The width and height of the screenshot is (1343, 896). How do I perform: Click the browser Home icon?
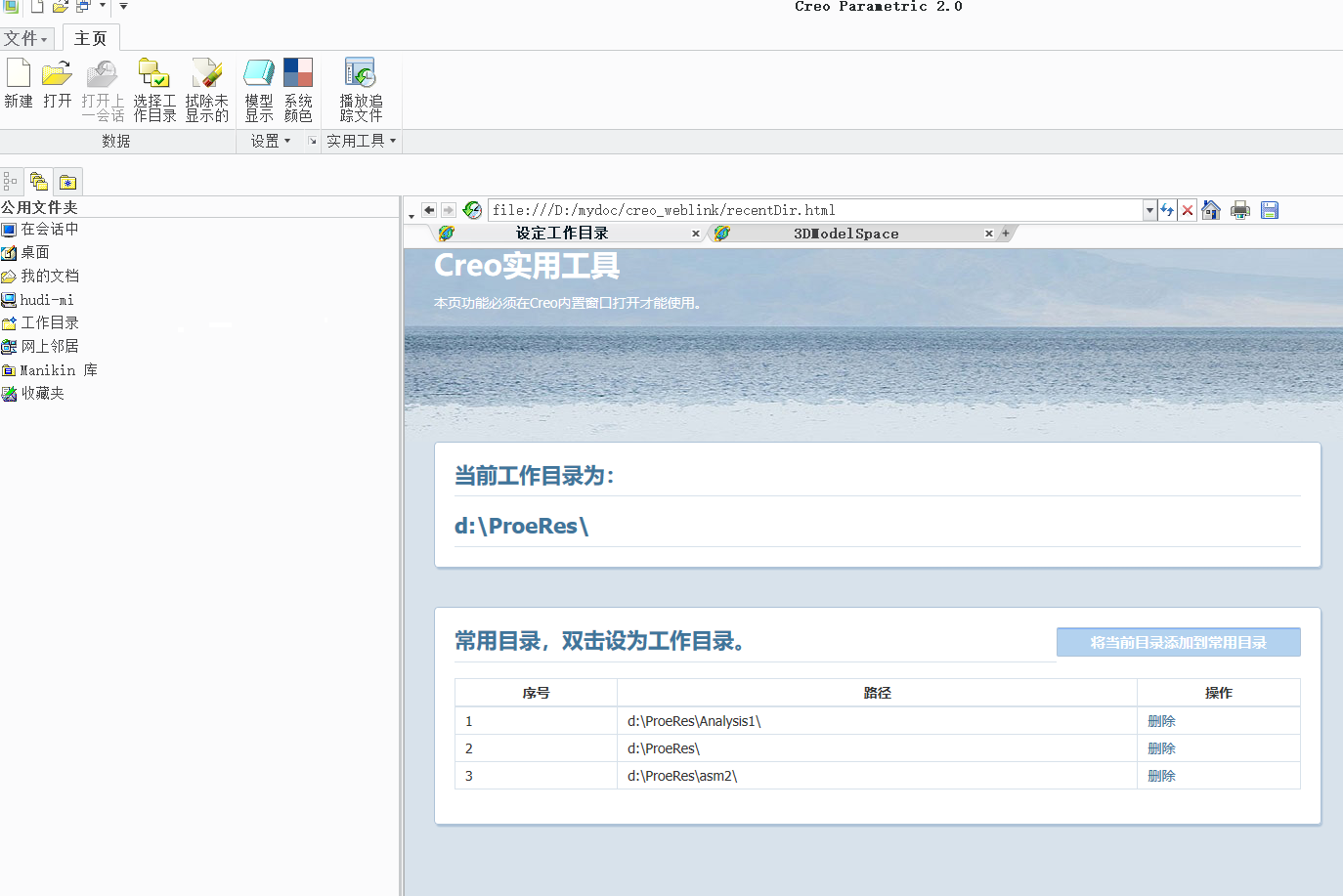tap(1211, 210)
